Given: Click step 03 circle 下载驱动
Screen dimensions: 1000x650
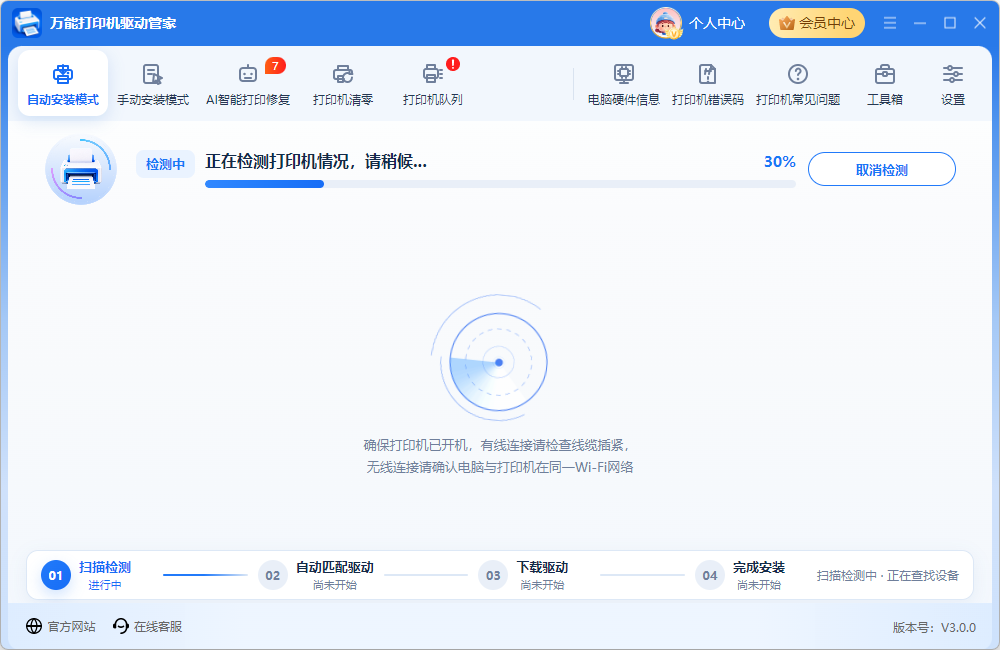Looking at the screenshot, I should click(x=493, y=575).
